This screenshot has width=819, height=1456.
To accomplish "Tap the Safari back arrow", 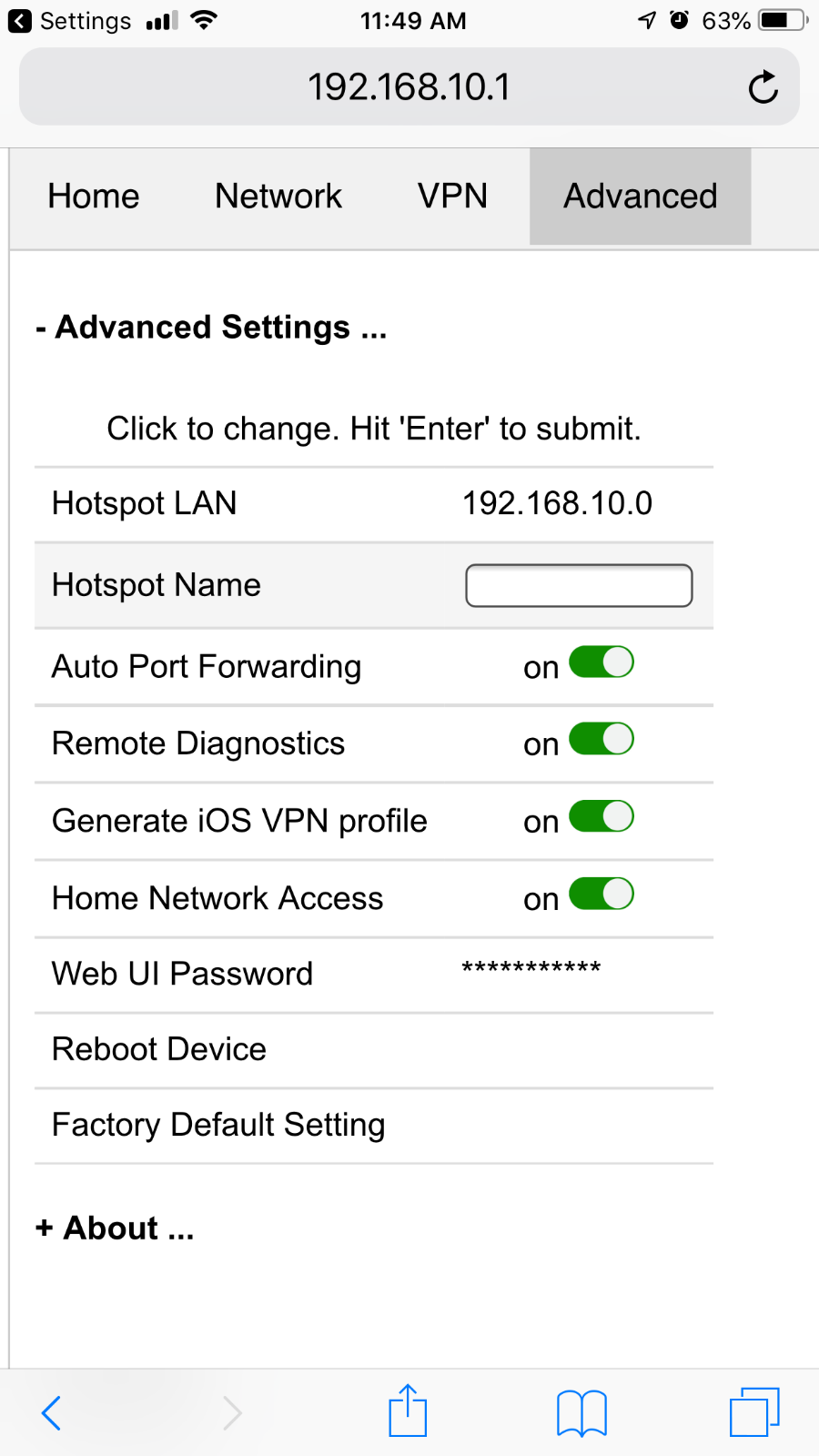I will click(x=52, y=1413).
